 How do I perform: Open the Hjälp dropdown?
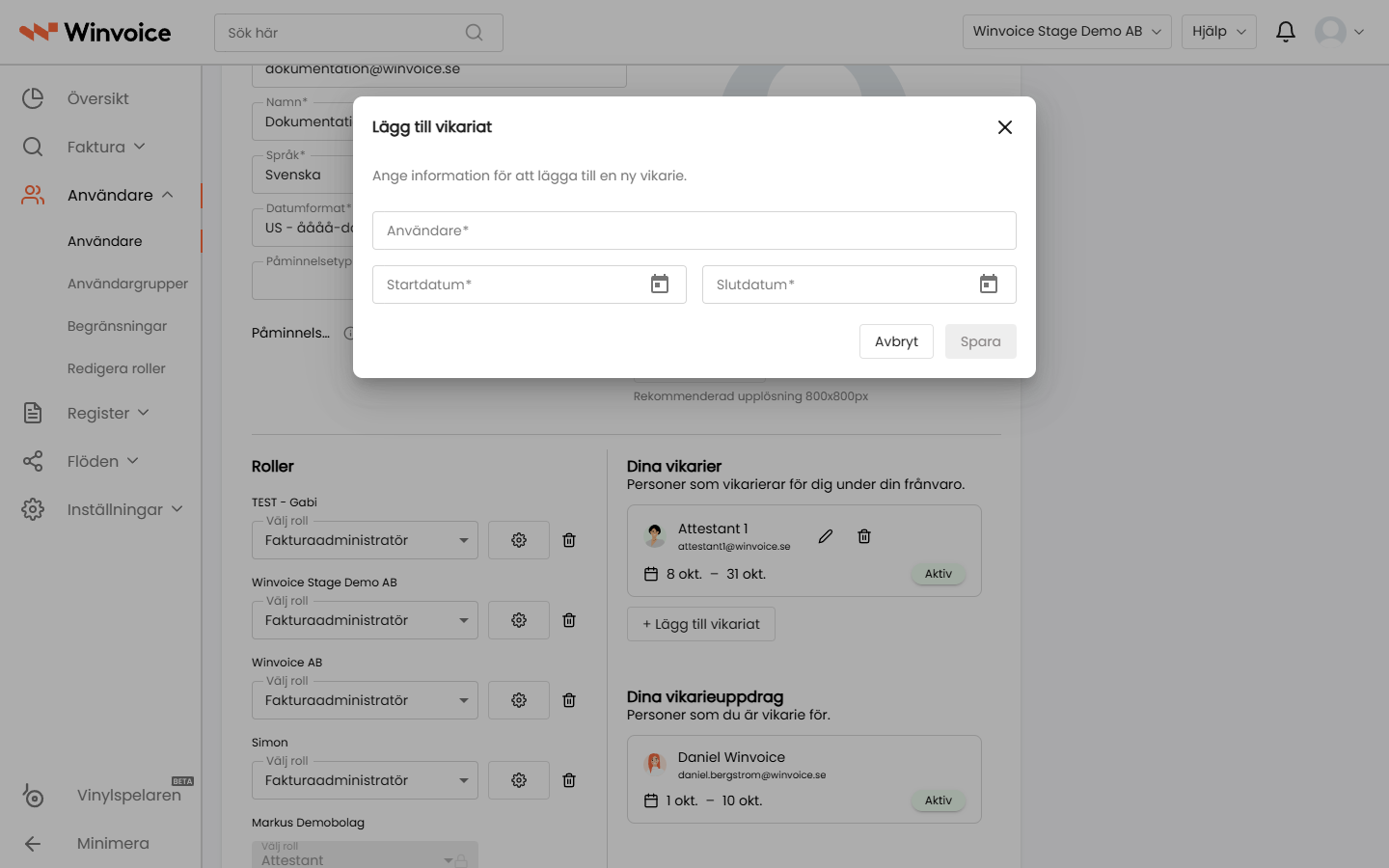1219,32
